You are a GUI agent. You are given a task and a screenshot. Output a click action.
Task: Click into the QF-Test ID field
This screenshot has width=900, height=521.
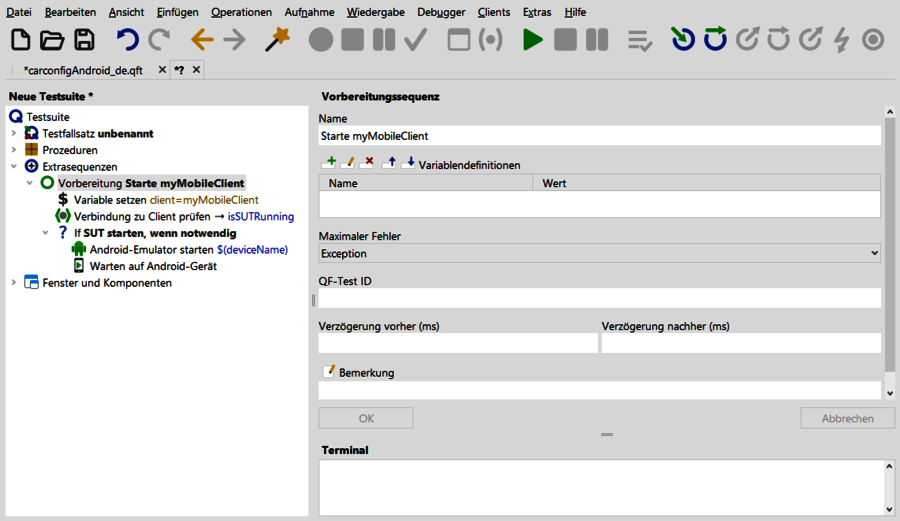[x=599, y=298]
